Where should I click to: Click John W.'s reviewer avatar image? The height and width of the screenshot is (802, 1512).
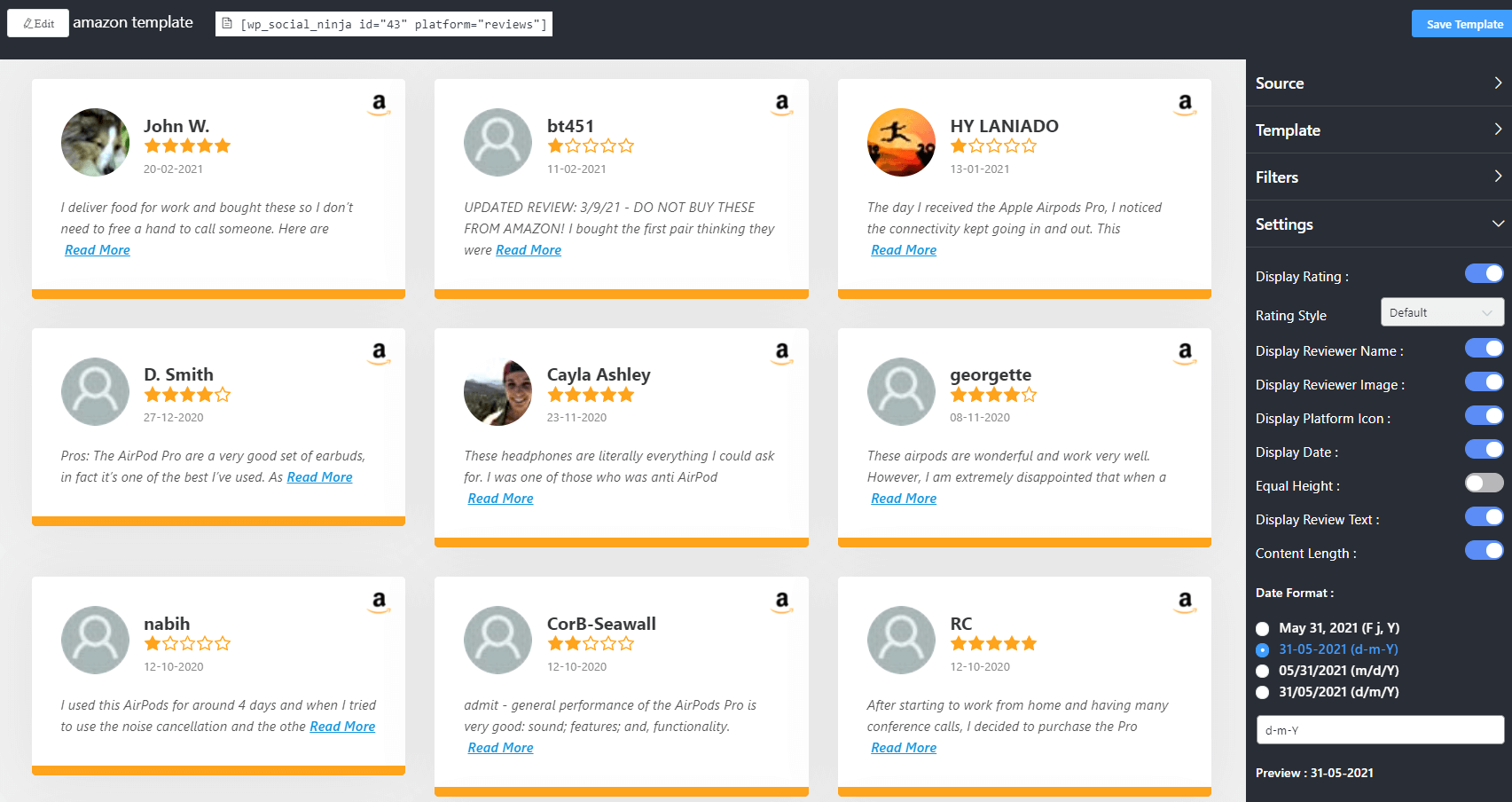pos(95,142)
